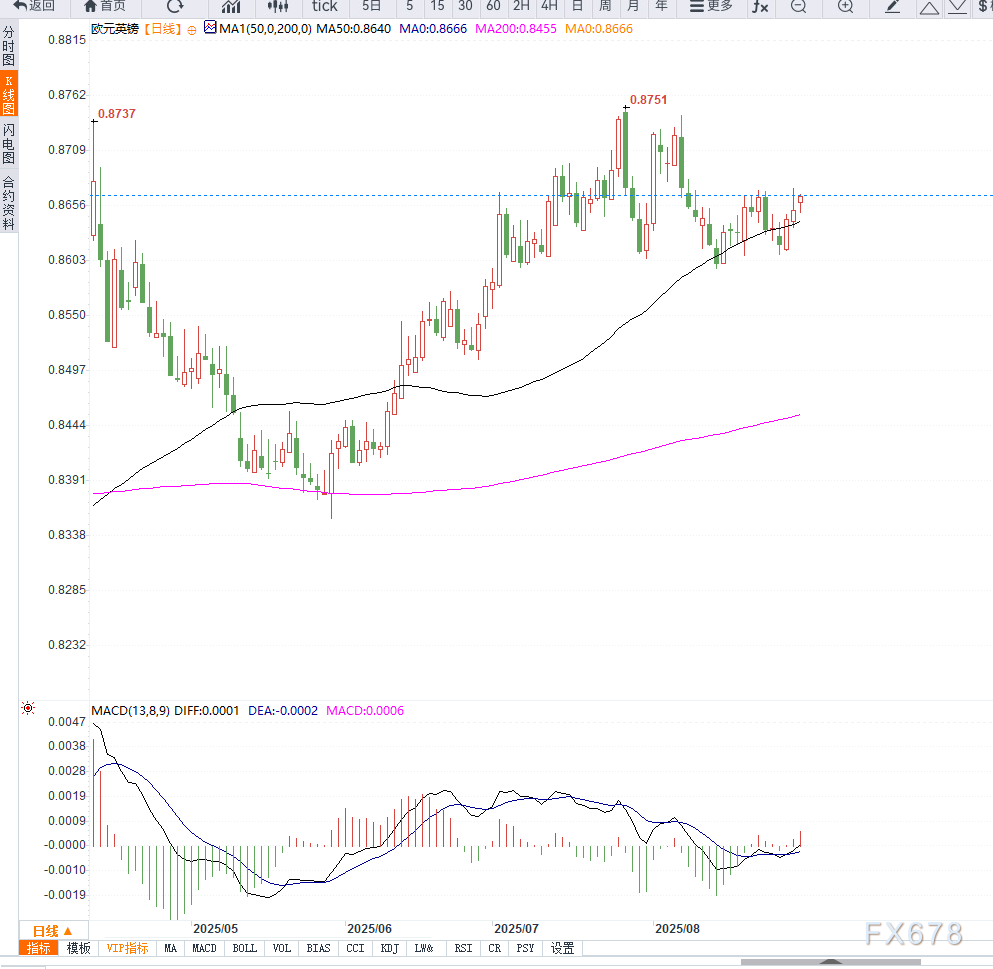Switch to 分时图 side tab
The width and height of the screenshot is (993, 969).
tap(9, 47)
